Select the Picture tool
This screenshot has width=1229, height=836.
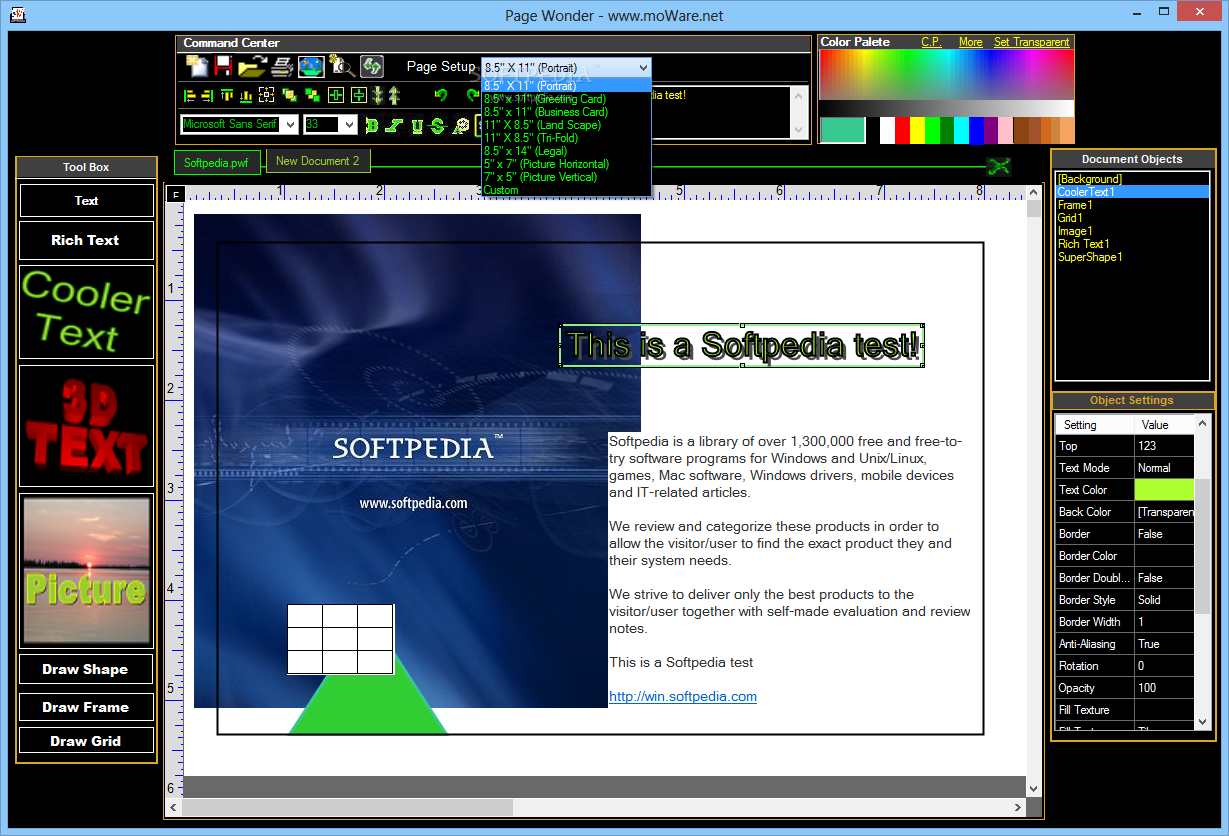(x=87, y=570)
